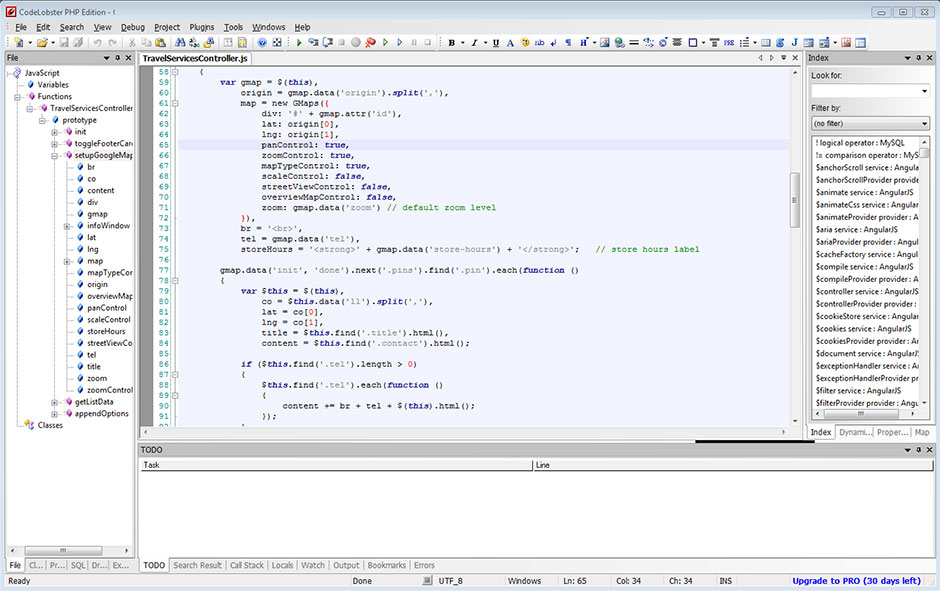
Task: Click the Undo arrow icon
Action: 98,43
